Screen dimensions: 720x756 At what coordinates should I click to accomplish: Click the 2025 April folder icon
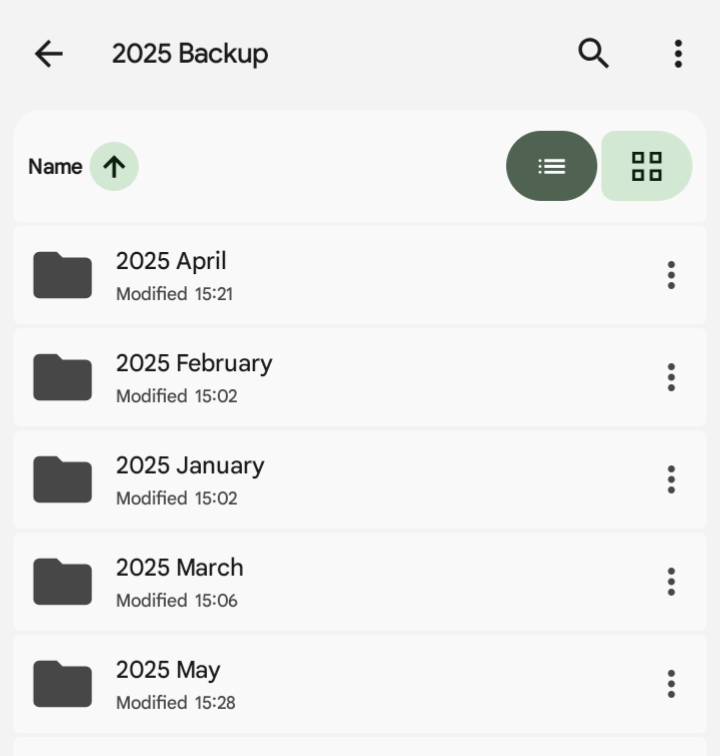tap(62, 275)
